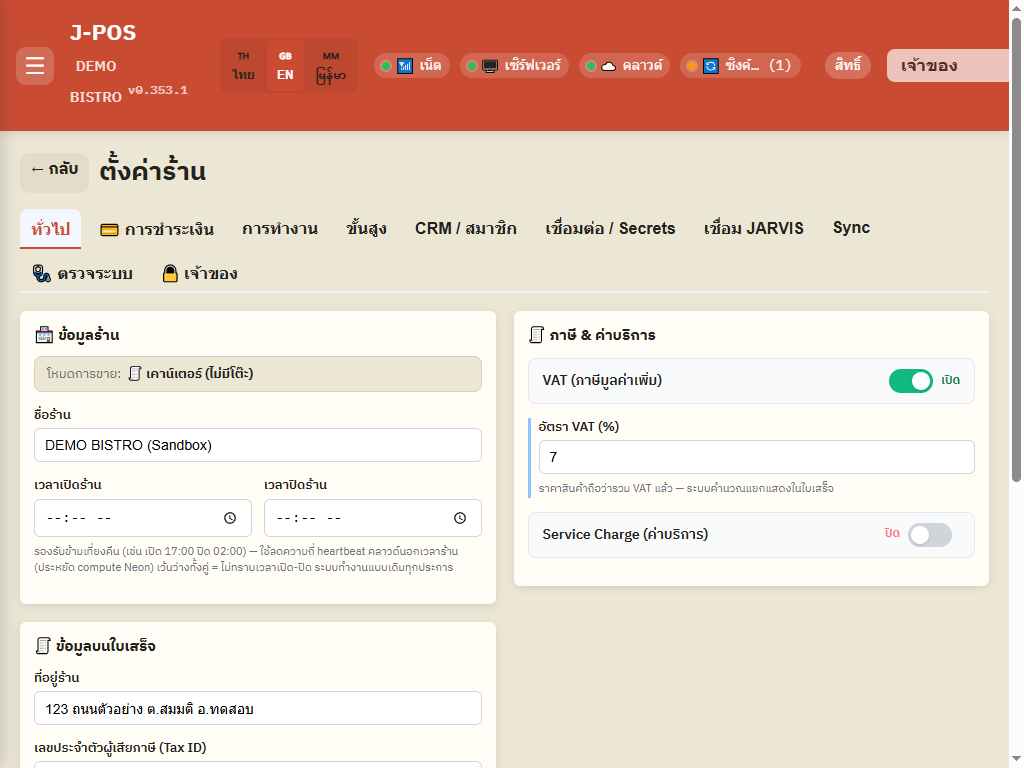Click the sync refresh icon
1024x768 pixels.
711,66
